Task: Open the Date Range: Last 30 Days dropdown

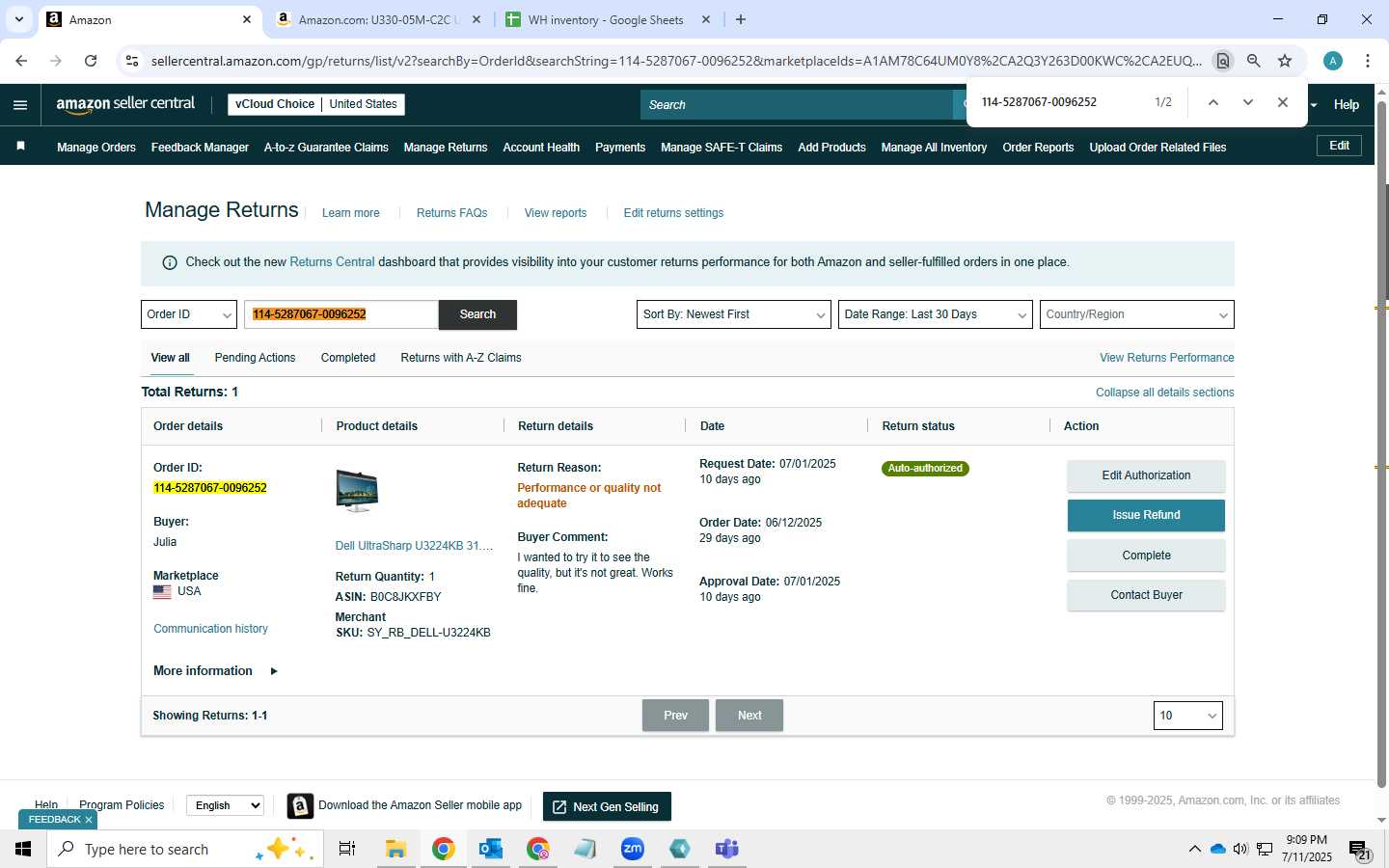Action: [935, 314]
